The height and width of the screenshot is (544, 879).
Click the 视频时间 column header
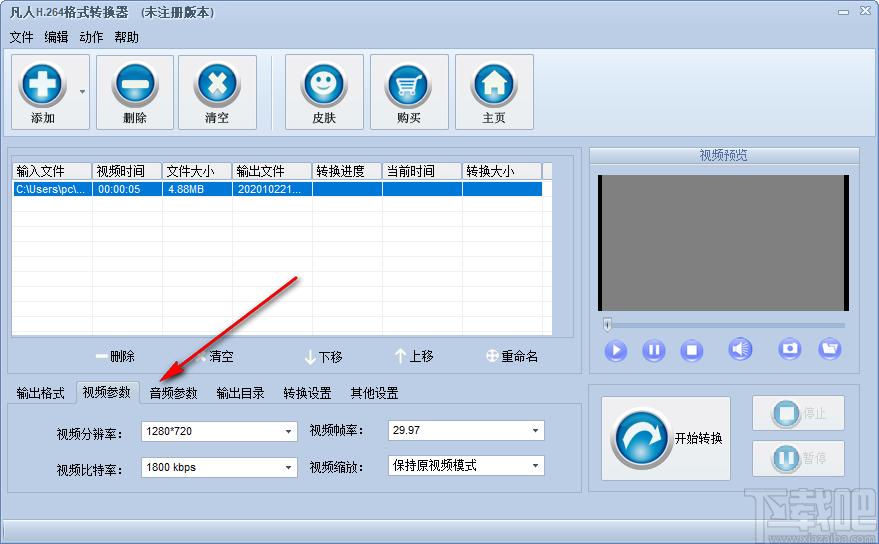[x=127, y=171]
